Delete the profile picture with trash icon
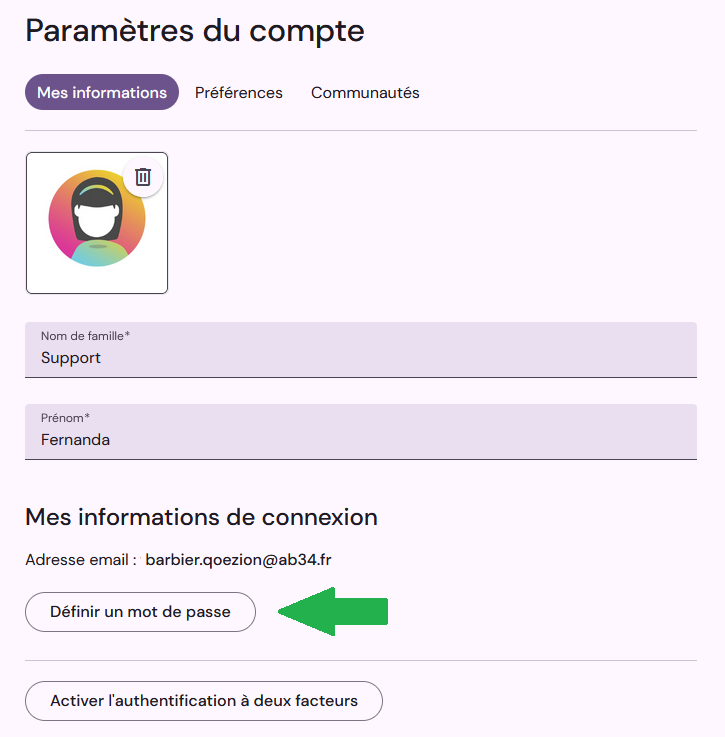The height and width of the screenshot is (737, 725). click(x=143, y=177)
